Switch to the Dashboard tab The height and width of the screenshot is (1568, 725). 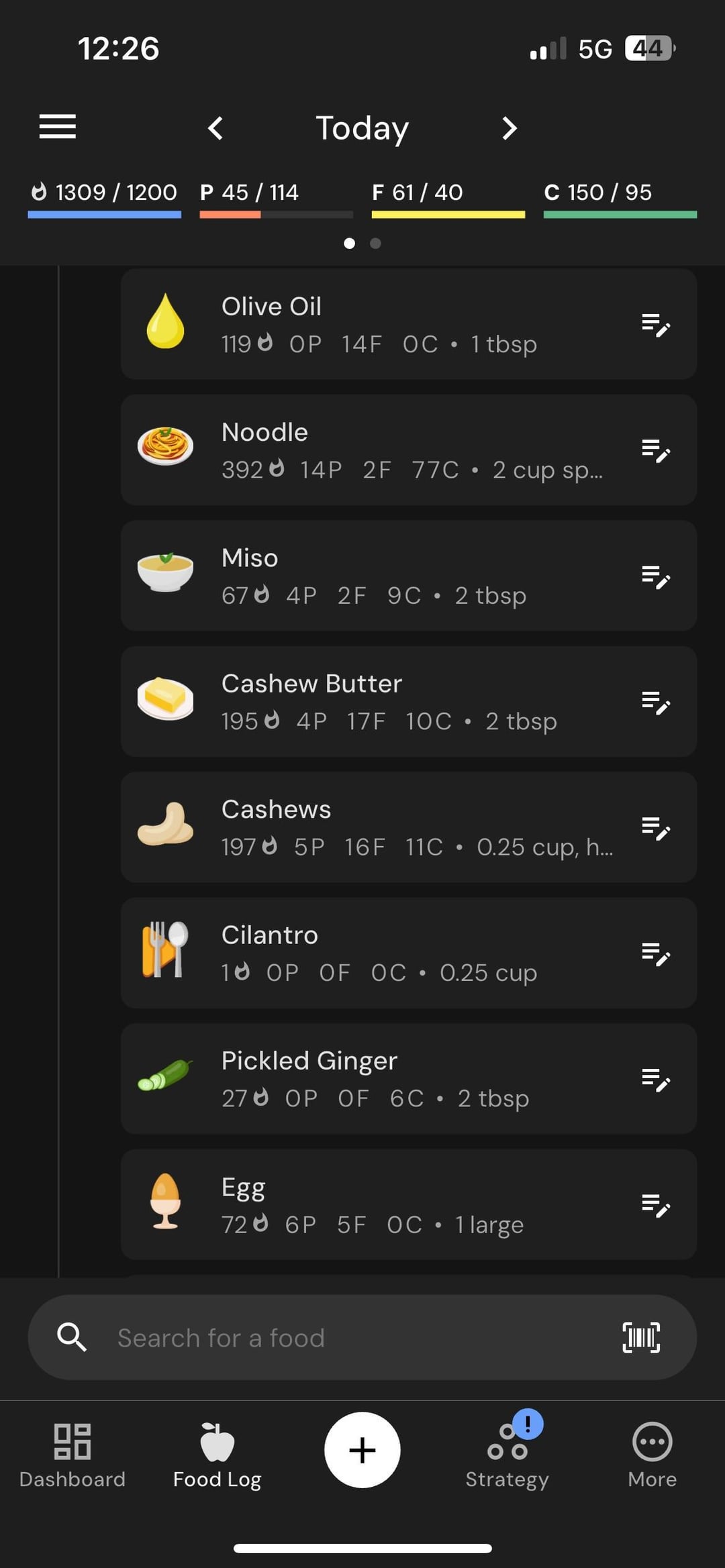72,1453
